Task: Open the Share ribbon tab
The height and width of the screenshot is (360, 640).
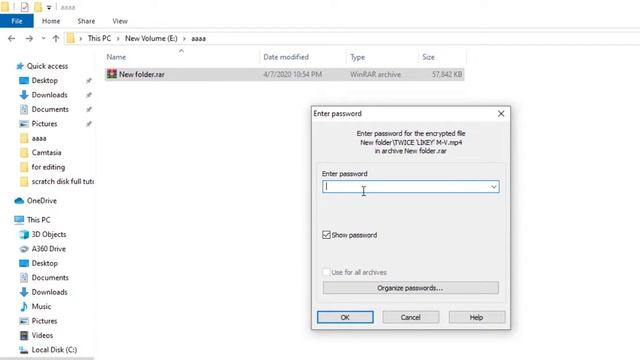Action: [x=86, y=21]
